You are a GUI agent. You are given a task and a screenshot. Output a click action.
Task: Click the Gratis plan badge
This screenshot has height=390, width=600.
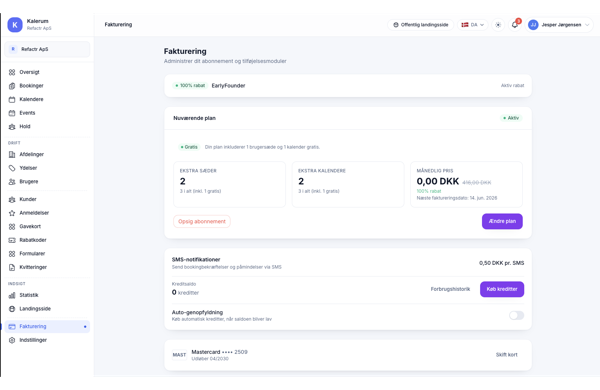[x=189, y=147]
